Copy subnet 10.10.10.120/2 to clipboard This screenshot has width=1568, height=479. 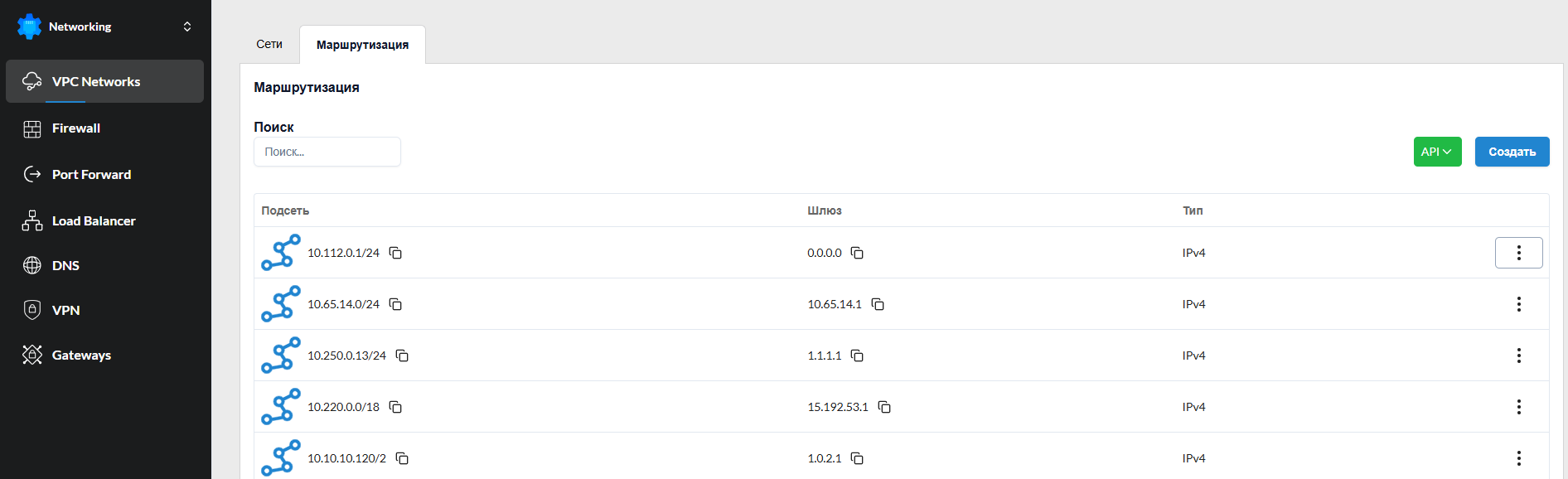[402, 458]
